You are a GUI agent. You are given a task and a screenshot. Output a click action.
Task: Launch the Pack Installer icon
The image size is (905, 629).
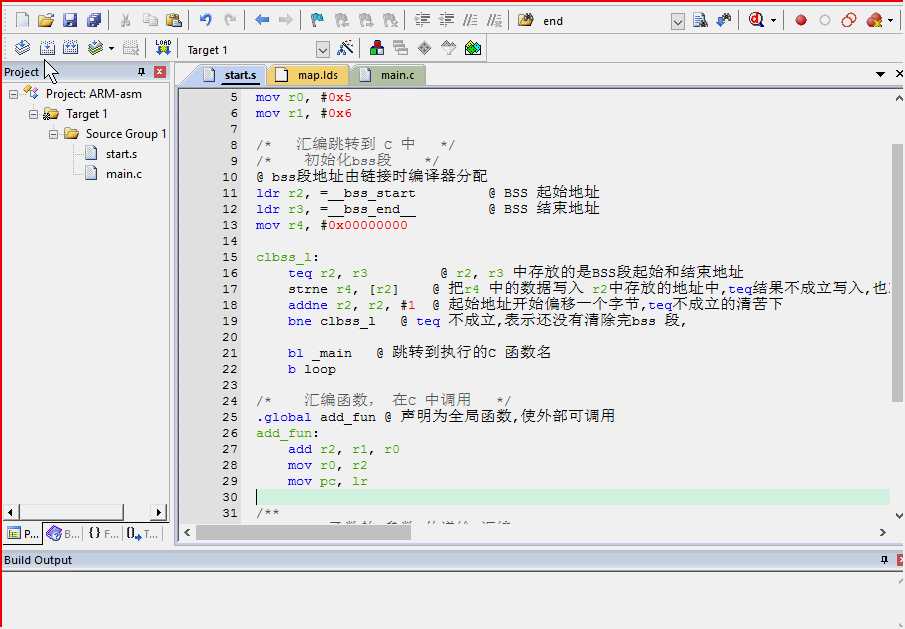point(473,48)
